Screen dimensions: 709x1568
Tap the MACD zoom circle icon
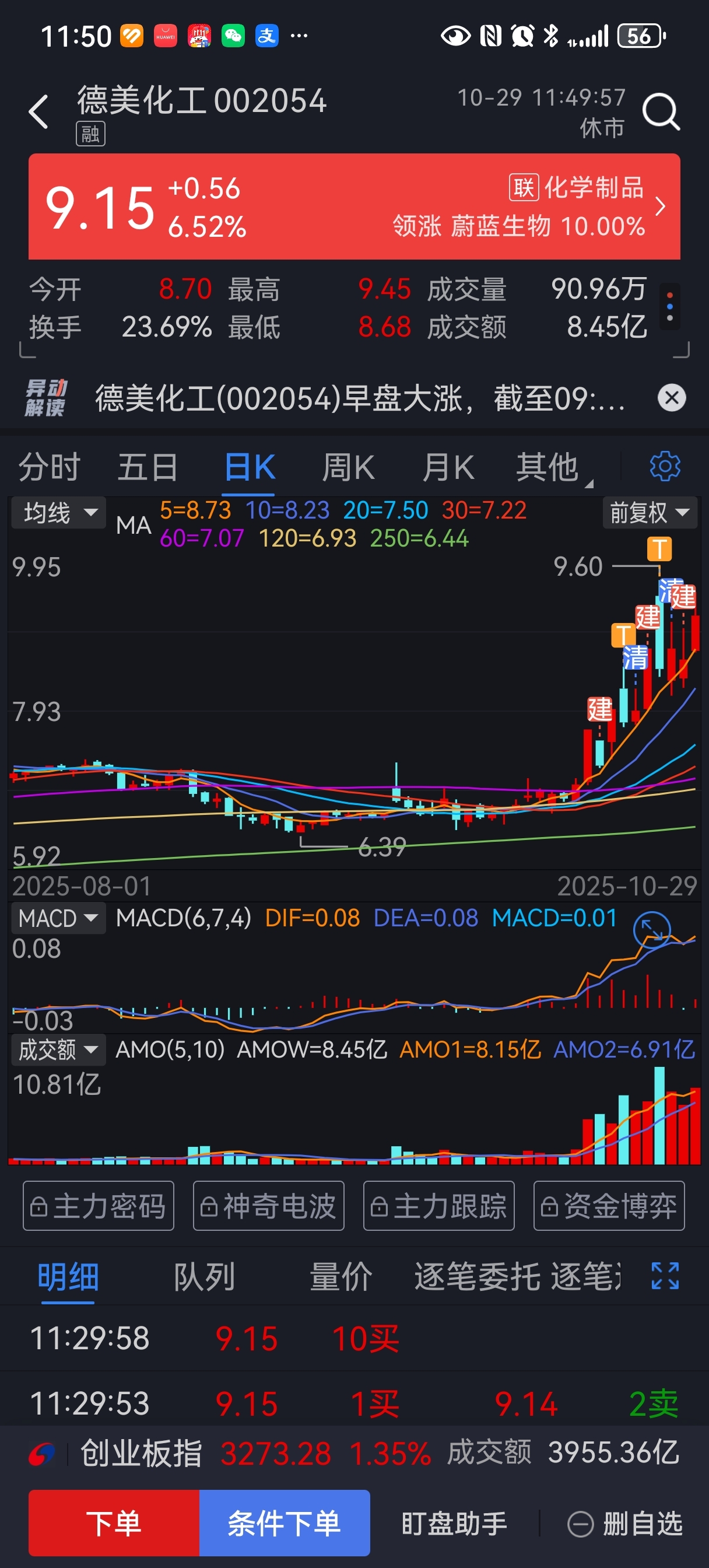click(x=652, y=929)
